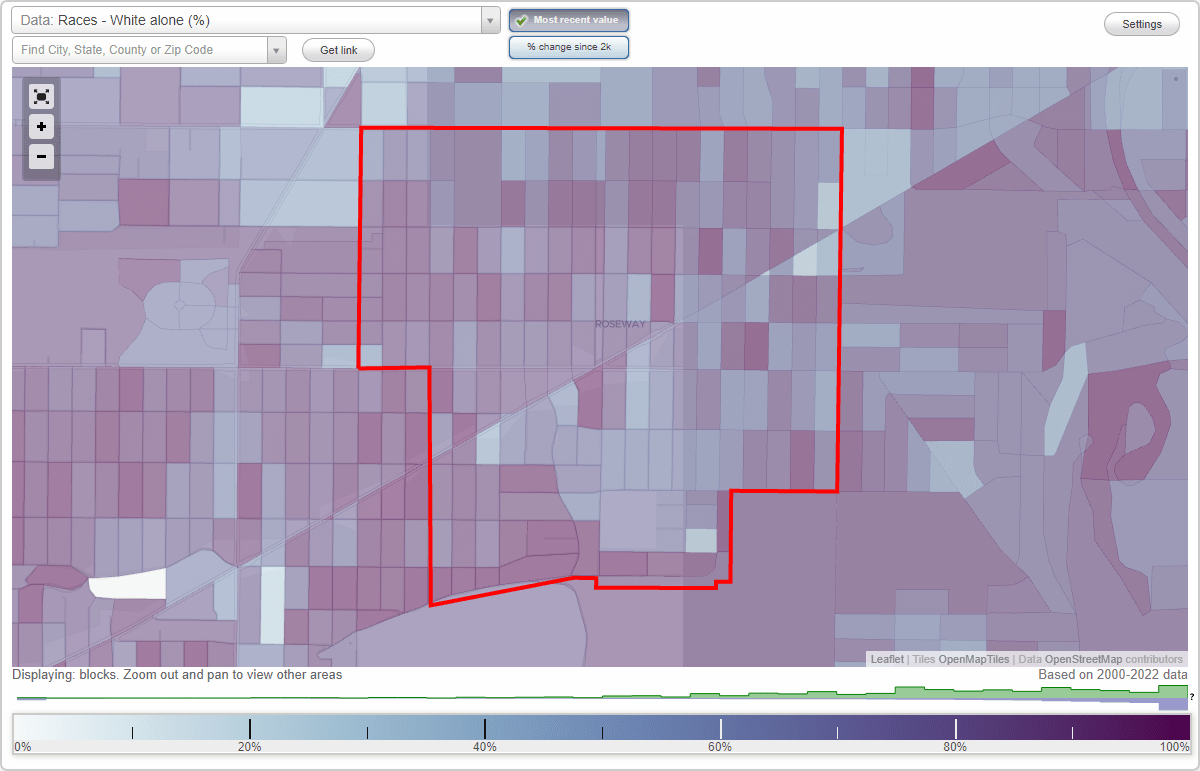
Task: Click the Find City, State, County or Zip field
Action: (141, 50)
